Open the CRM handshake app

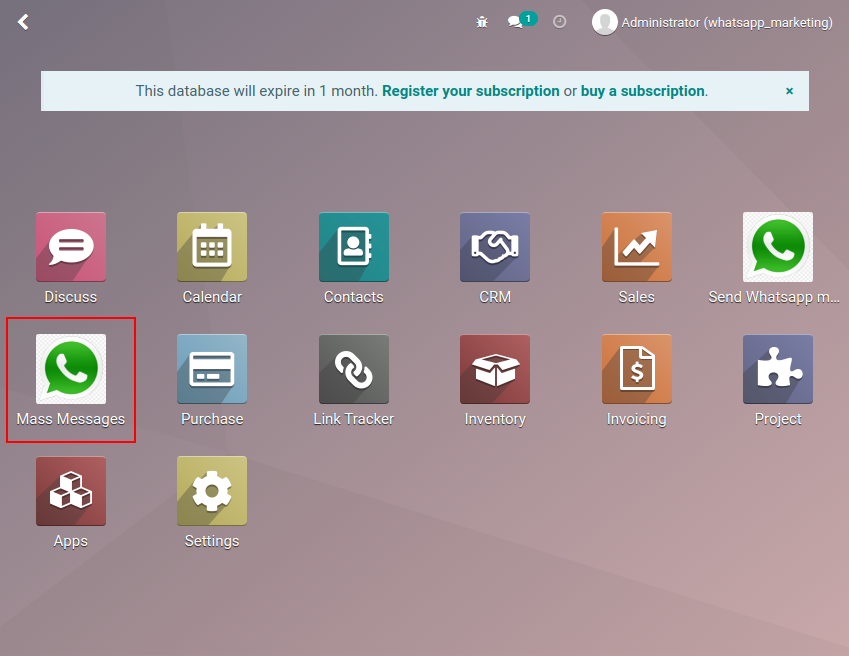click(495, 247)
